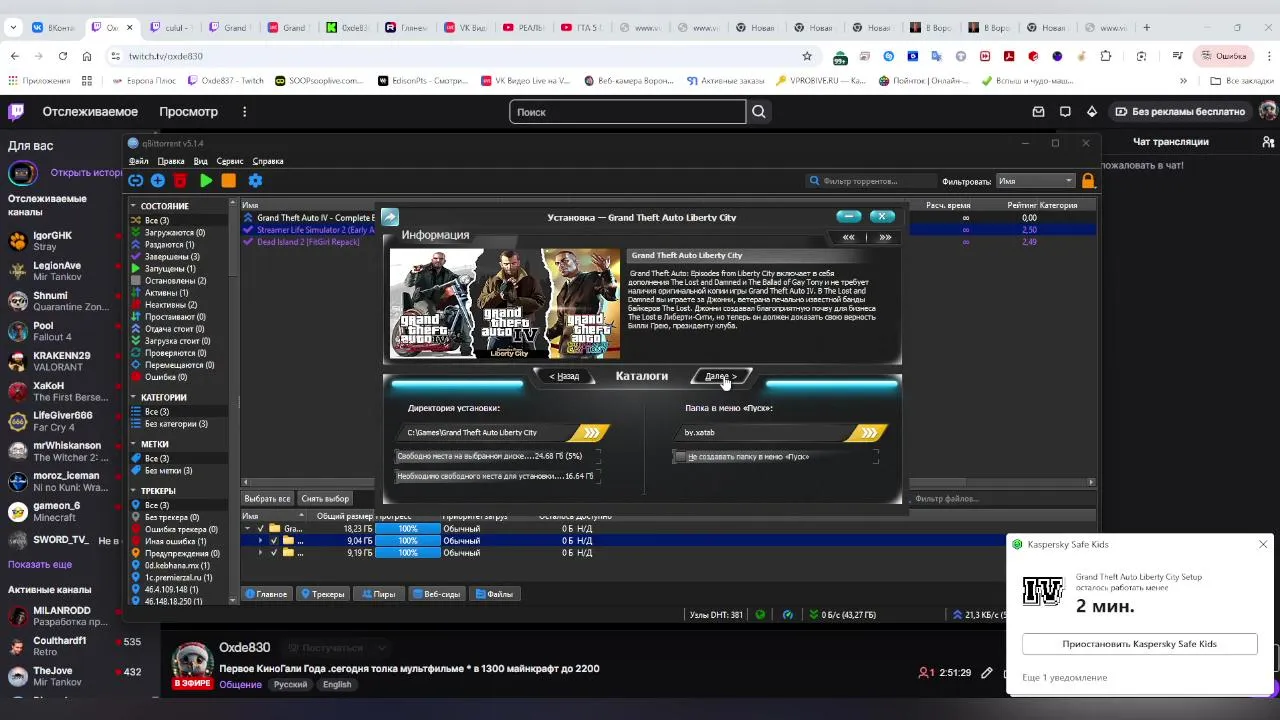1280x720 pixels.
Task: Collapse the СОСТОЯНИЕ sidebar section
Action: 134,206
